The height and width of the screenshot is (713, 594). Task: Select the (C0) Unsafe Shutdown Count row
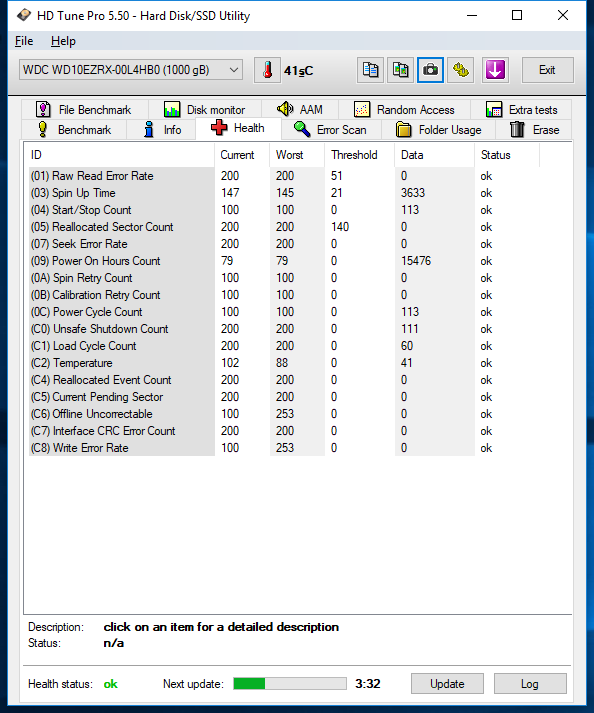click(285, 329)
